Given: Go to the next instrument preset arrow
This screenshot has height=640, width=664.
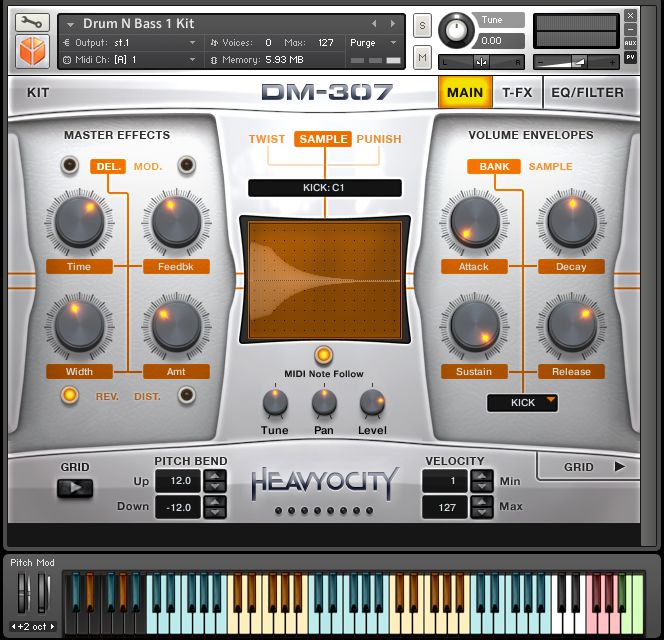Looking at the screenshot, I should (393, 24).
